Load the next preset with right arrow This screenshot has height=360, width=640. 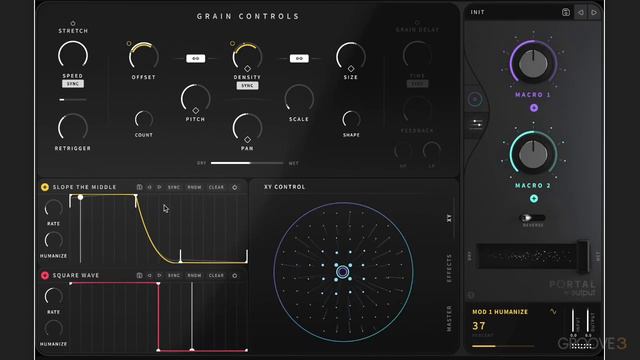[594, 12]
